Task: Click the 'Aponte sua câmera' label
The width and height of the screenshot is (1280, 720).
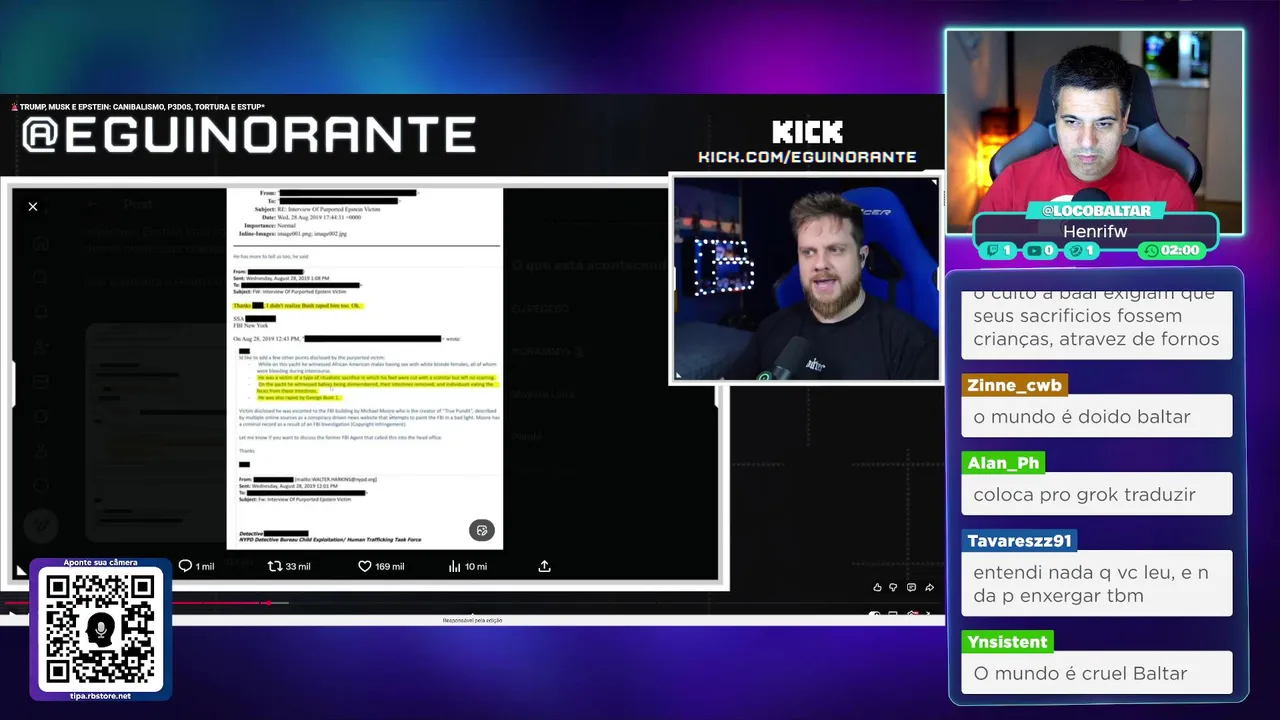Action: tap(100, 563)
